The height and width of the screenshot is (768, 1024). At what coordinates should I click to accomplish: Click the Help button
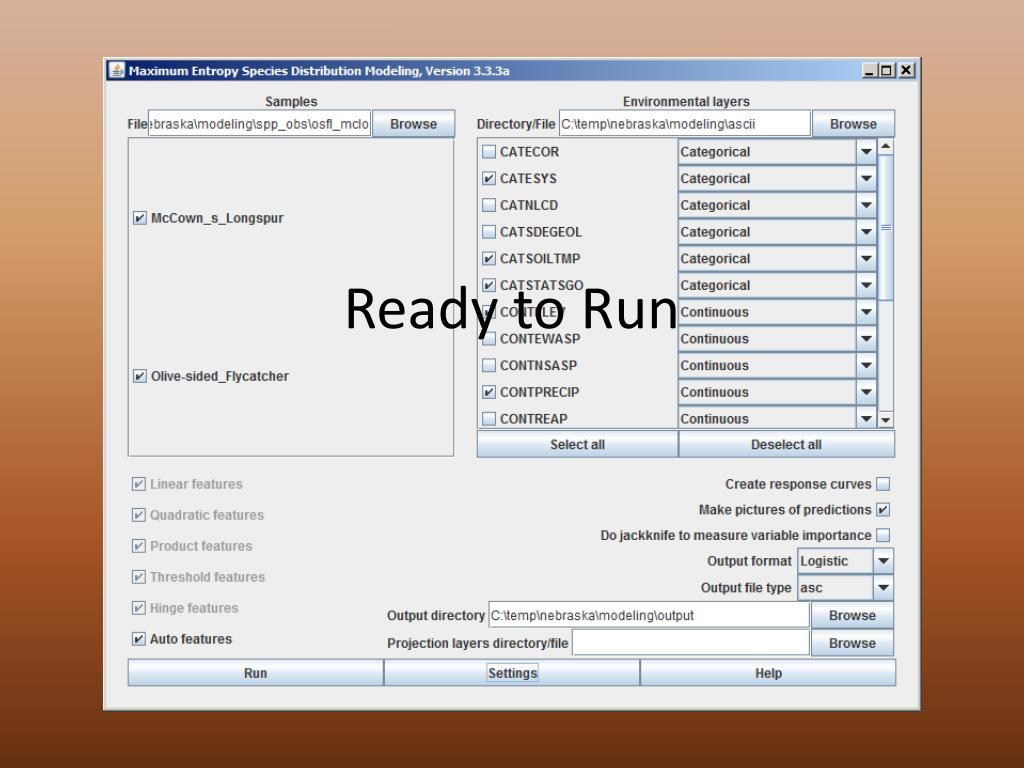(x=768, y=673)
